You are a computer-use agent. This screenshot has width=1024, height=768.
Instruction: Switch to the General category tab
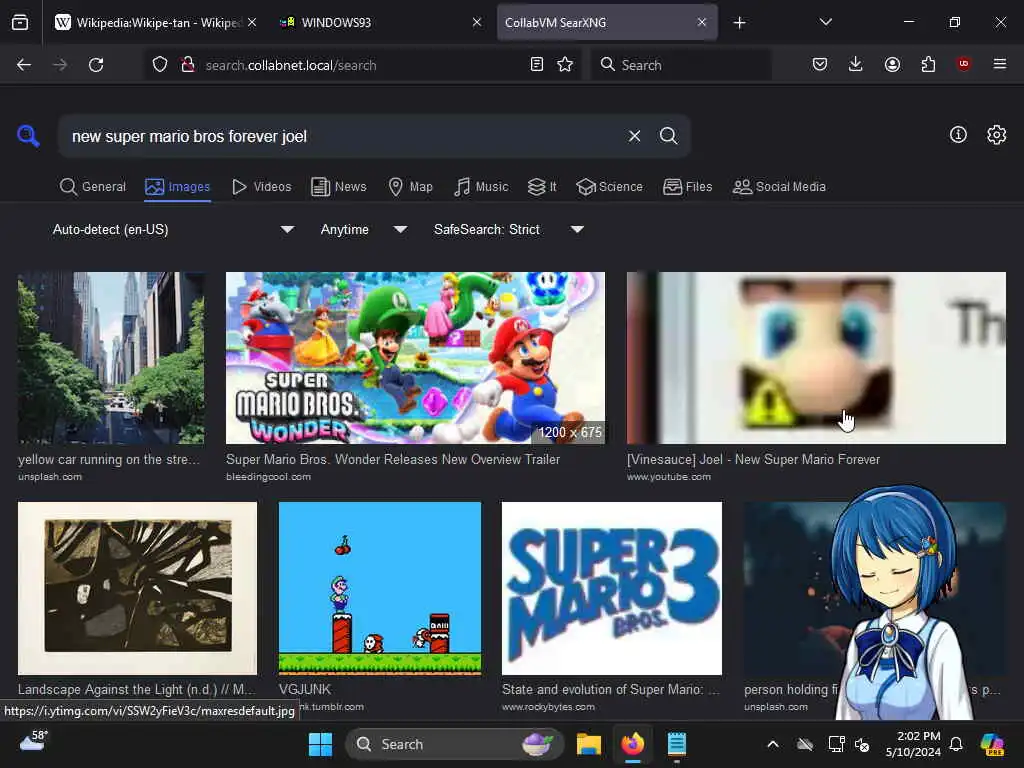(x=93, y=187)
